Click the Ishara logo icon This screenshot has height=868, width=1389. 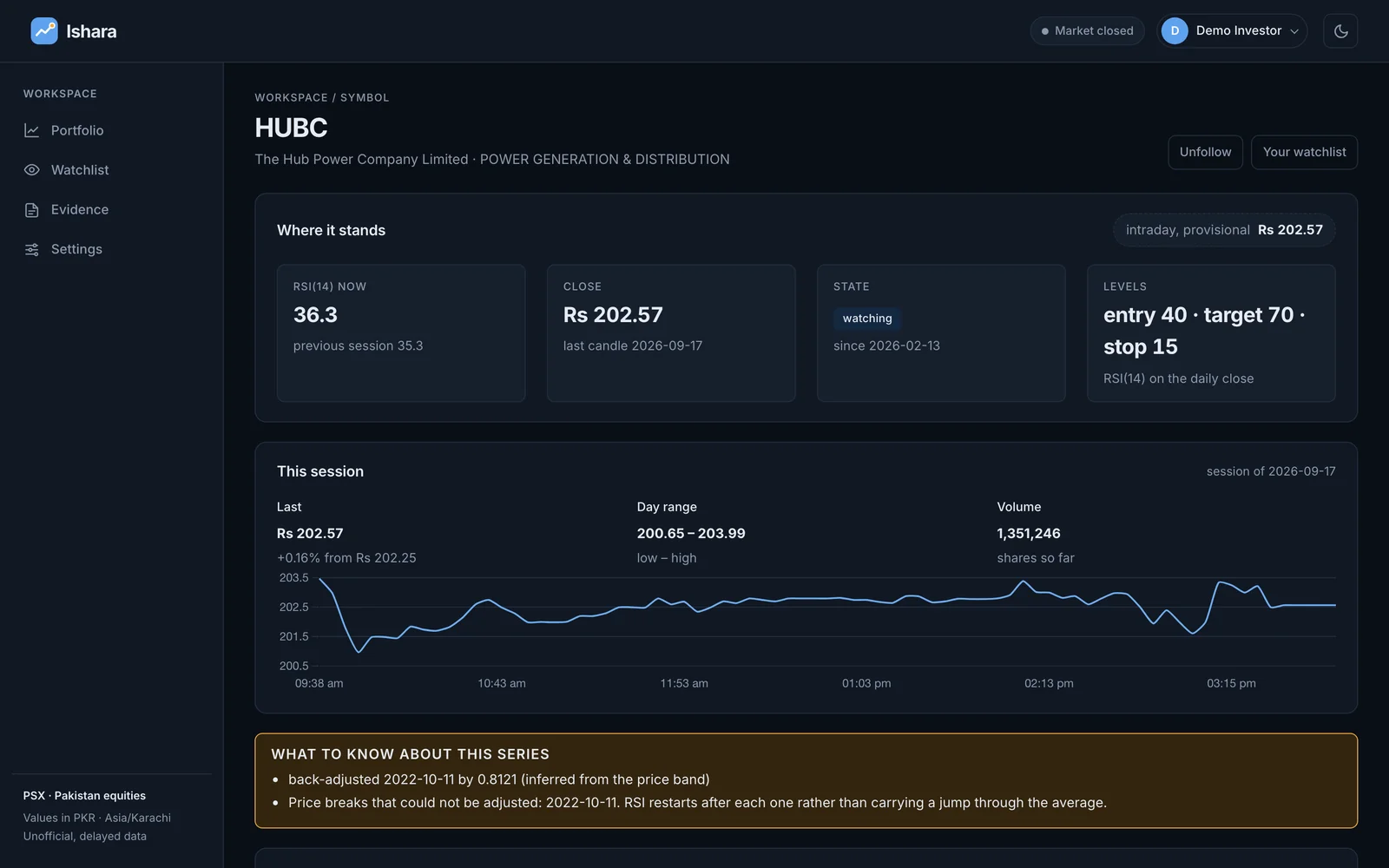coord(44,31)
